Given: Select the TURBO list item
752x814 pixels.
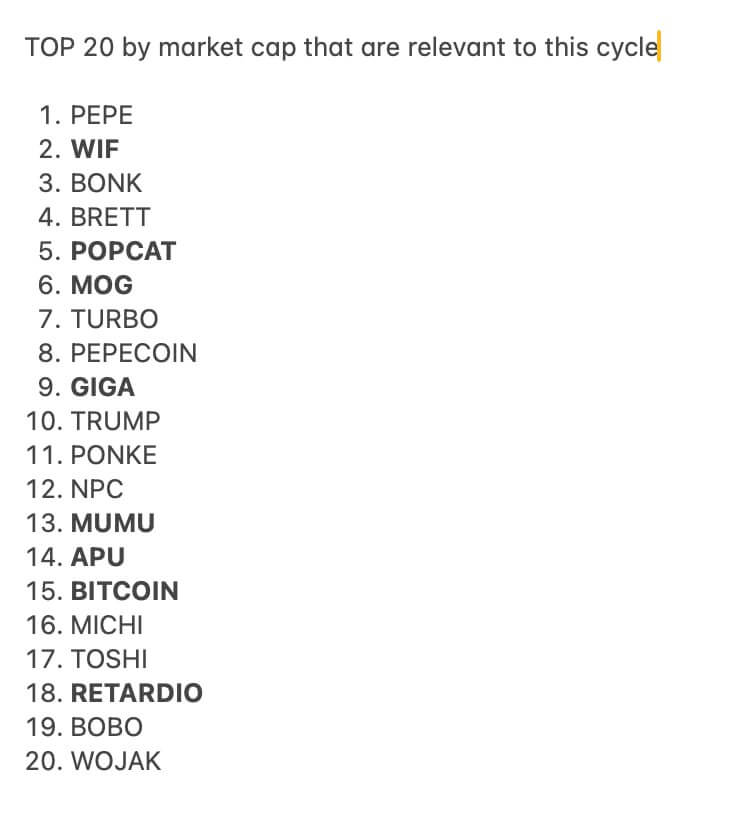Looking at the screenshot, I should tap(114, 319).
